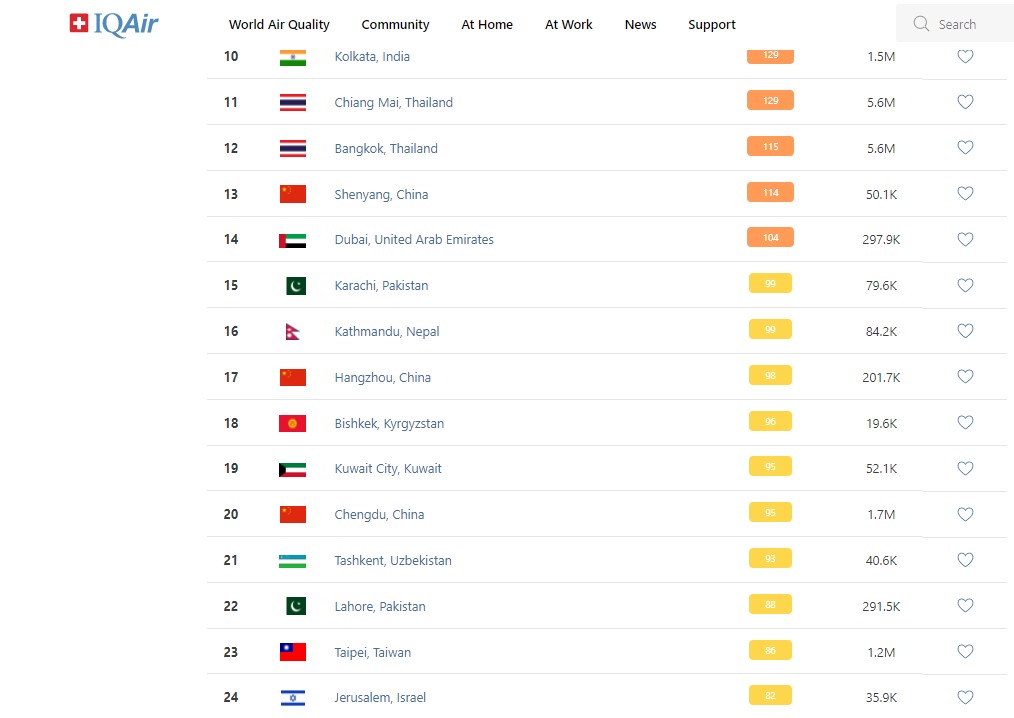
Task: Click the India flag icon beside Kolkata
Action: tap(293, 57)
